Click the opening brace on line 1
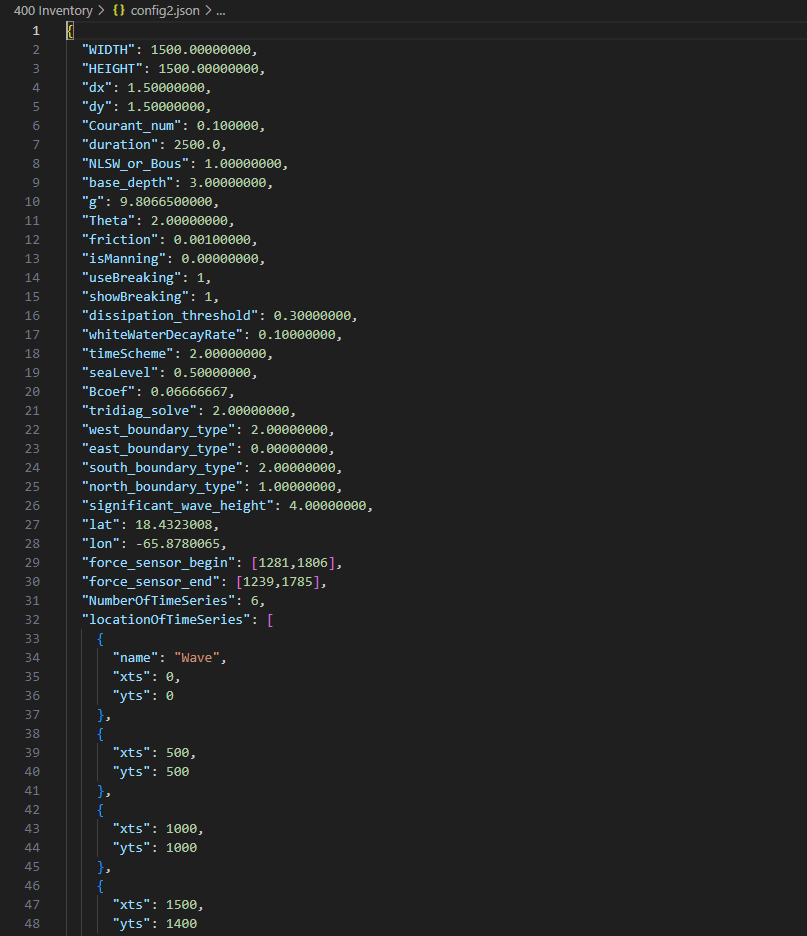This screenshot has height=936, width=807. tap(70, 30)
